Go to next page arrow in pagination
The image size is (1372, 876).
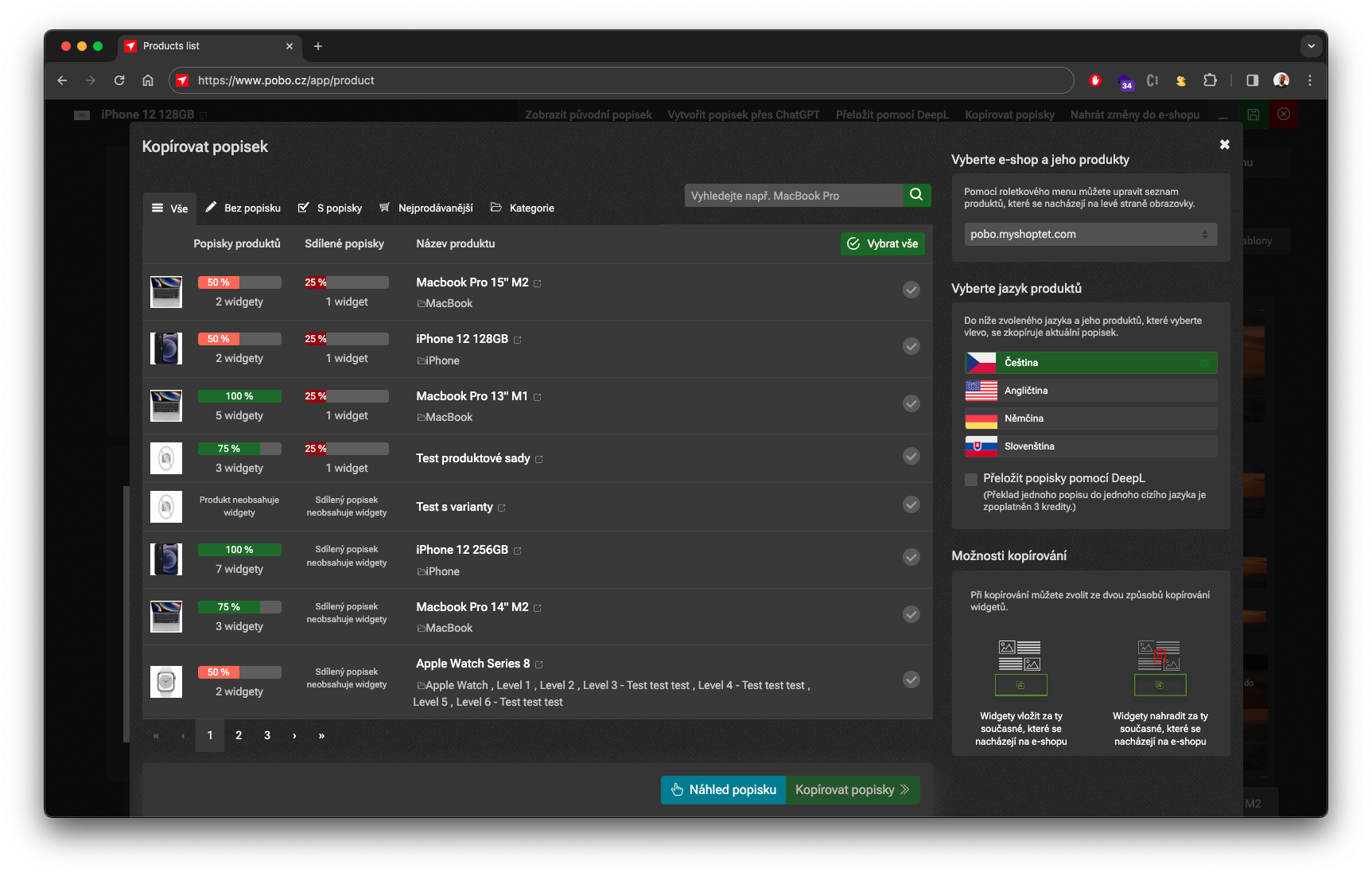(x=294, y=736)
